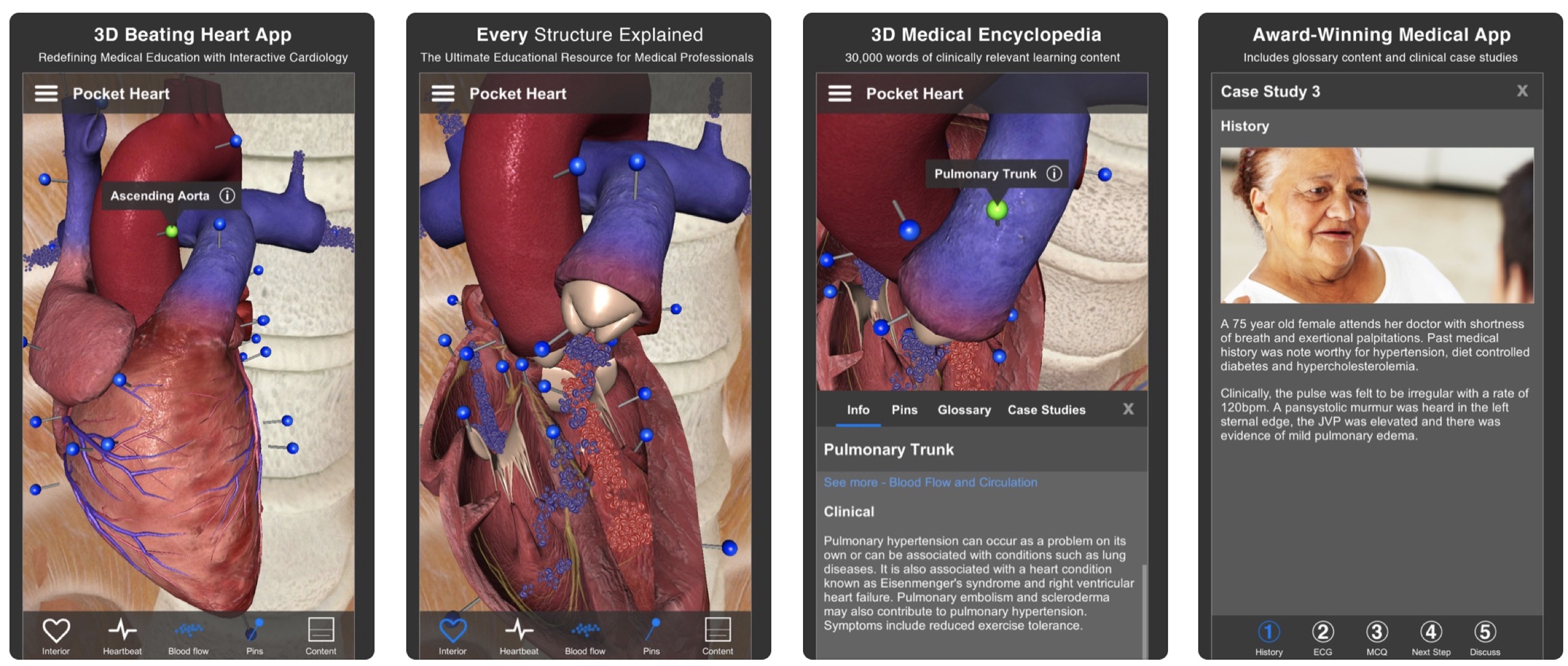Click the green pin on Pulmonary Trunk
This screenshot has width=1568, height=666.
[x=997, y=210]
